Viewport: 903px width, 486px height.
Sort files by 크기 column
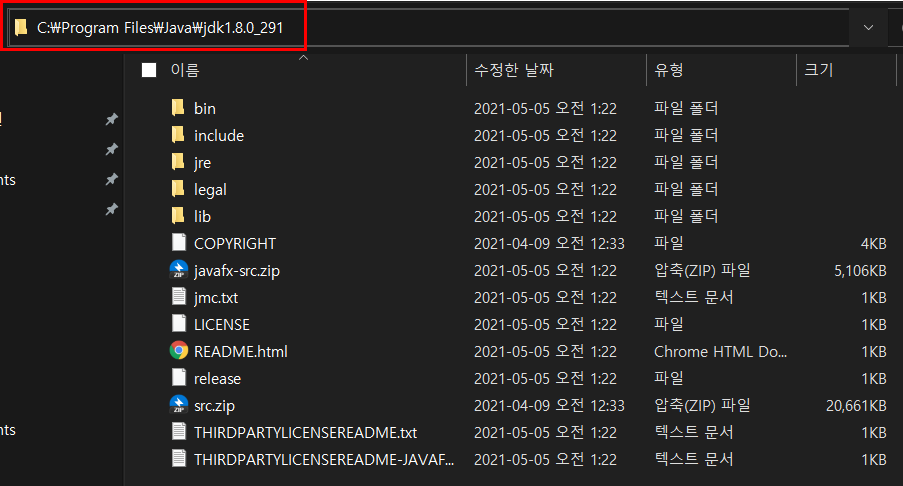pos(819,70)
